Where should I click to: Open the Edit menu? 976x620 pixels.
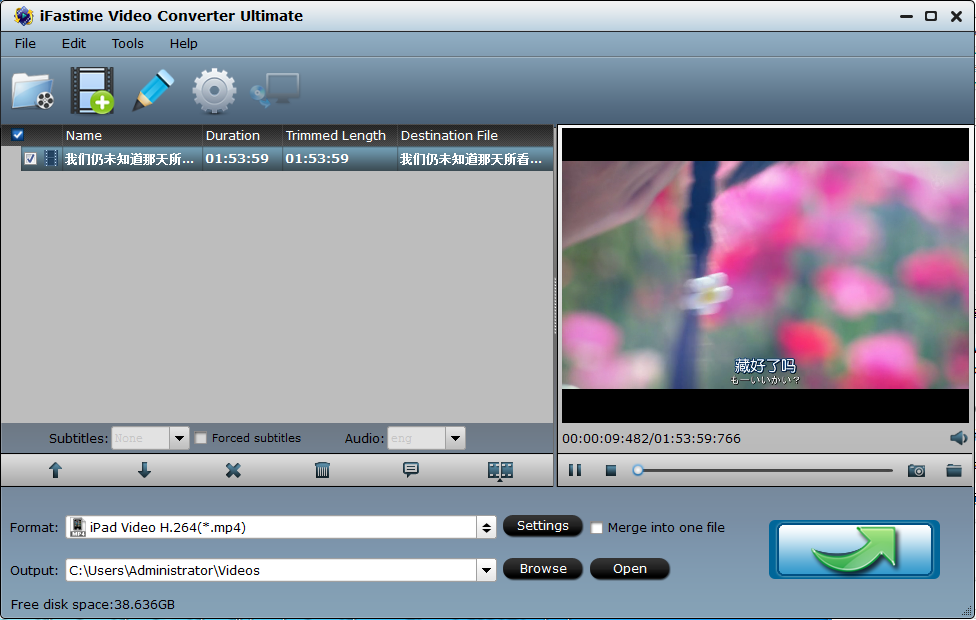[74, 43]
